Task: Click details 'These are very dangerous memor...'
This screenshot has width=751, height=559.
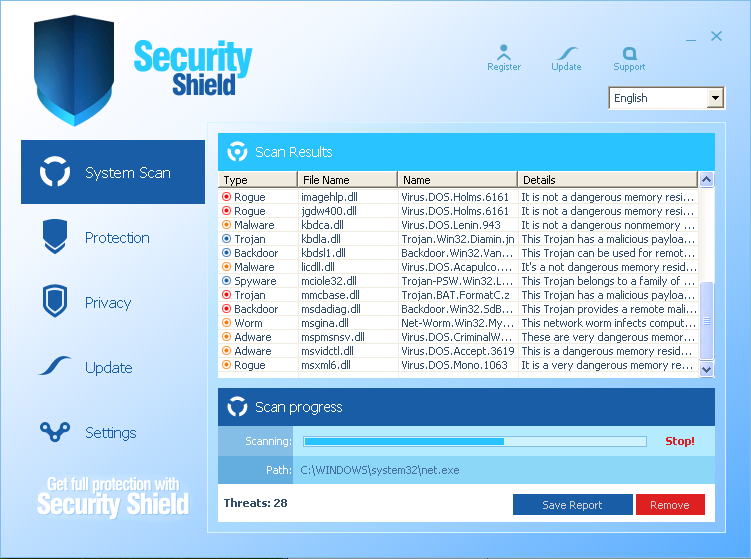Action: [x=609, y=337]
